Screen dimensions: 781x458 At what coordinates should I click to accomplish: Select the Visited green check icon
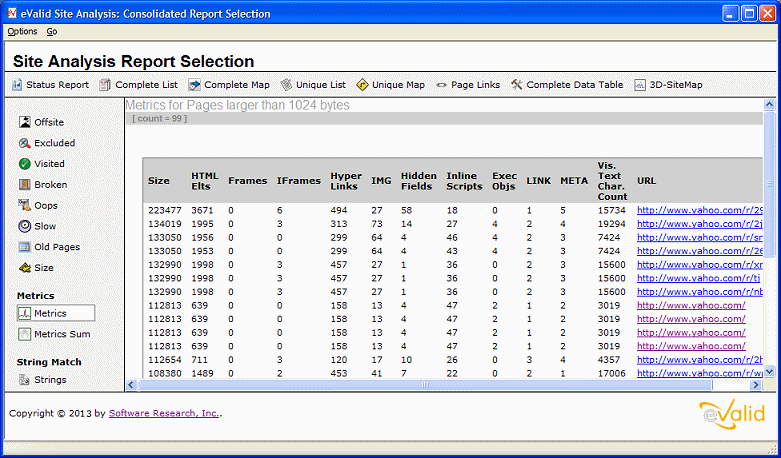point(25,164)
